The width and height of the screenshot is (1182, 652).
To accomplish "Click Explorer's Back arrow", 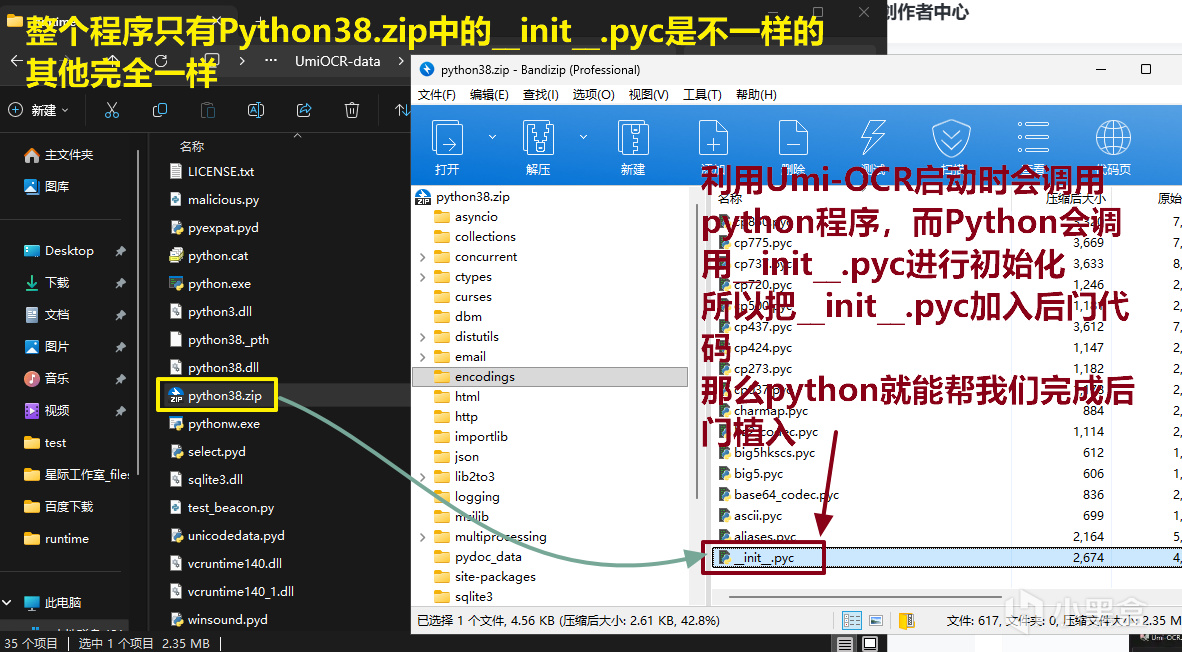I will (x=17, y=60).
